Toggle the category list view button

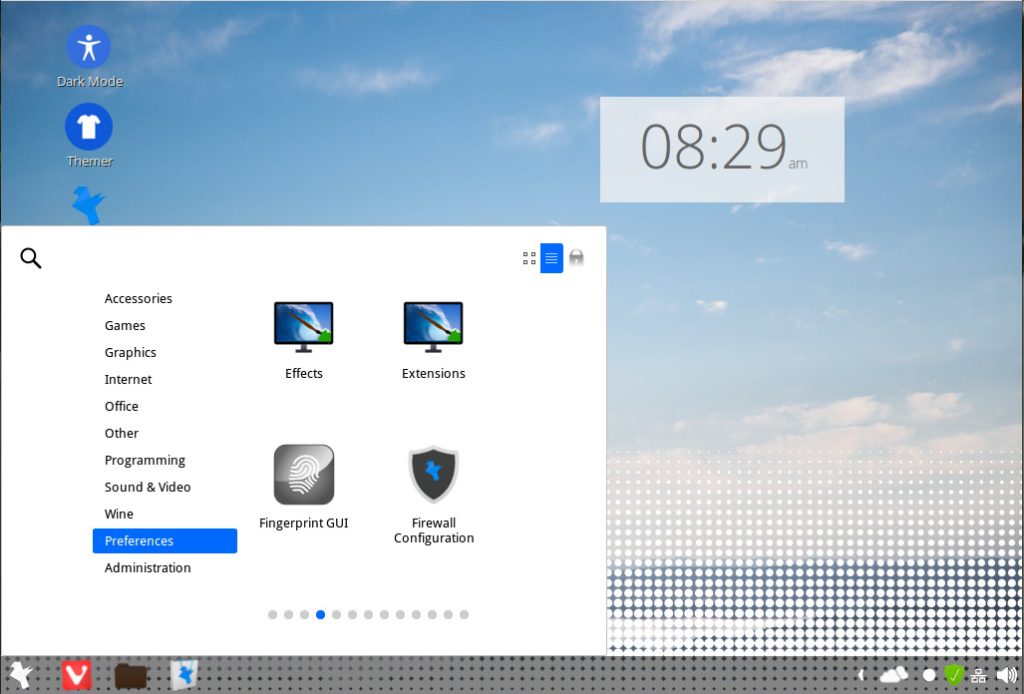pyautogui.click(x=552, y=258)
